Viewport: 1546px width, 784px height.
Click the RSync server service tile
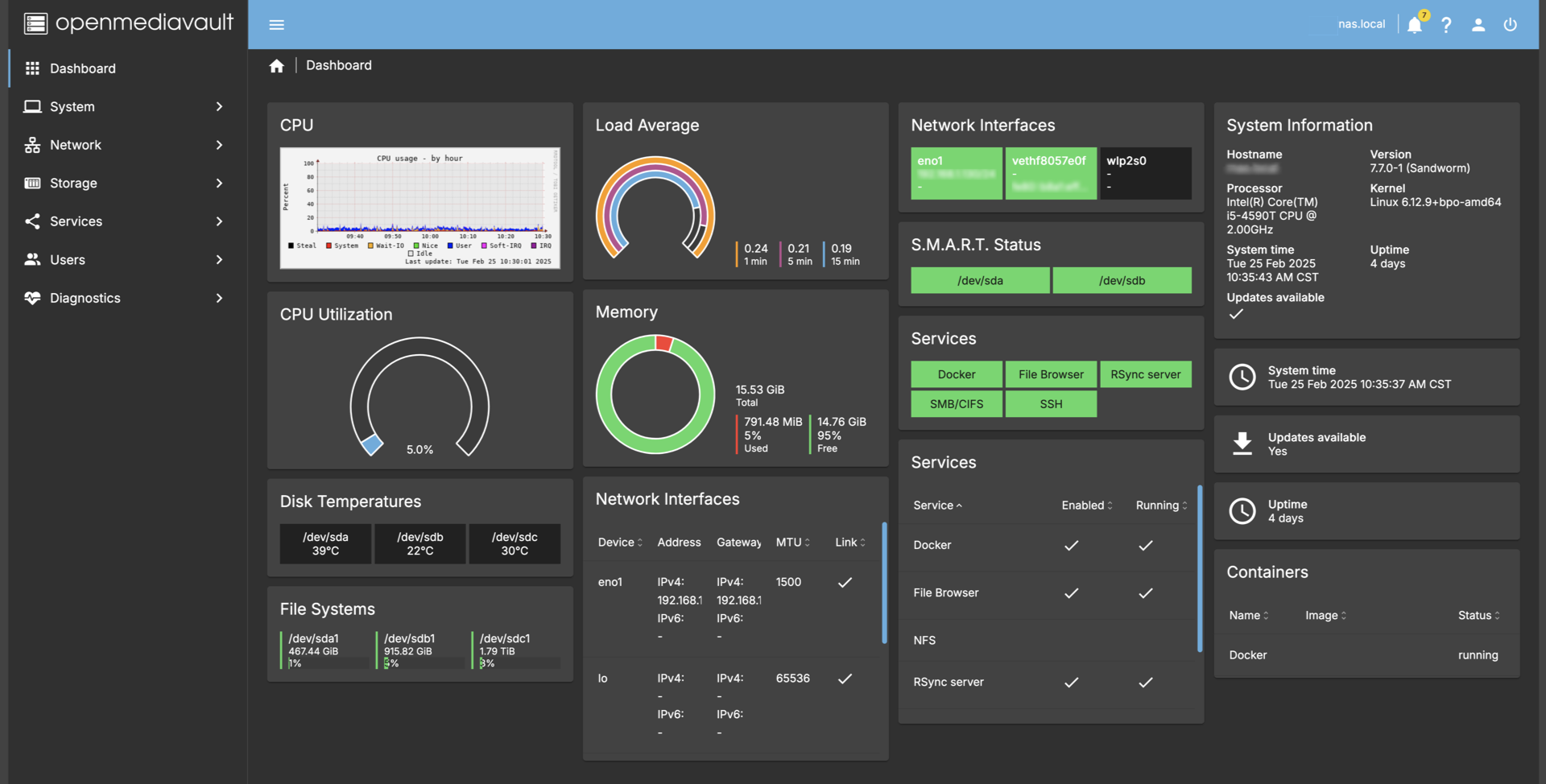click(1146, 374)
